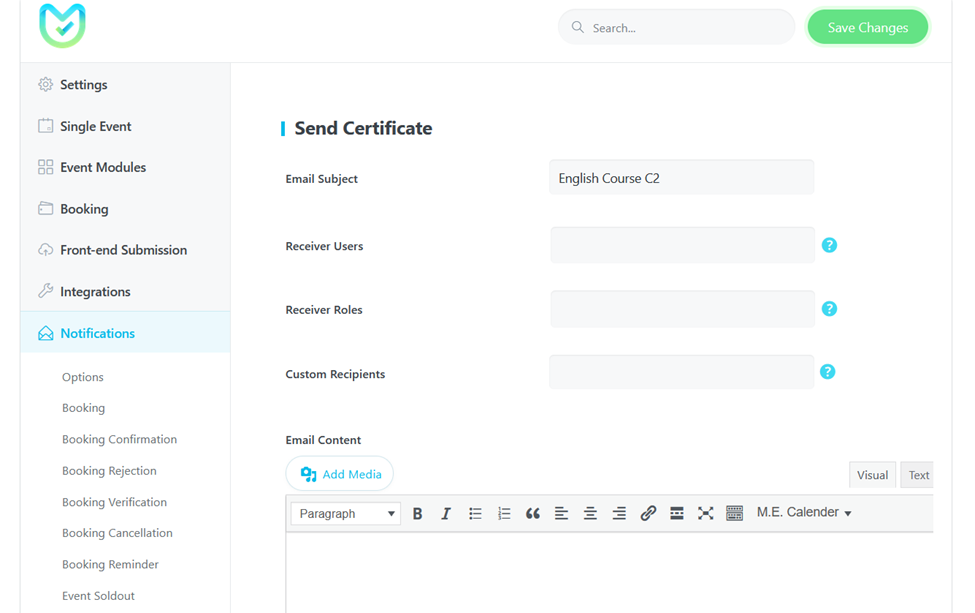The height and width of the screenshot is (613, 975).
Task: Click the help icon beside Receiver Roles
Action: 829,309
